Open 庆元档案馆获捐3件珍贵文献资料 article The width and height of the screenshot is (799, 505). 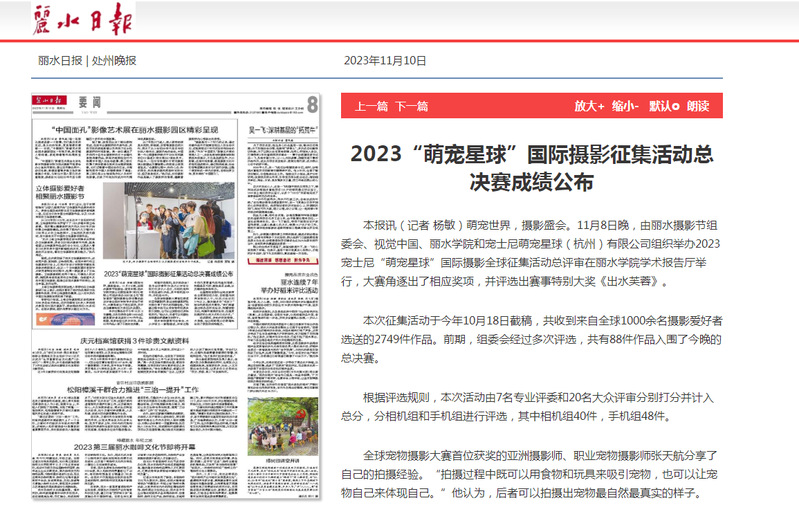134,340
